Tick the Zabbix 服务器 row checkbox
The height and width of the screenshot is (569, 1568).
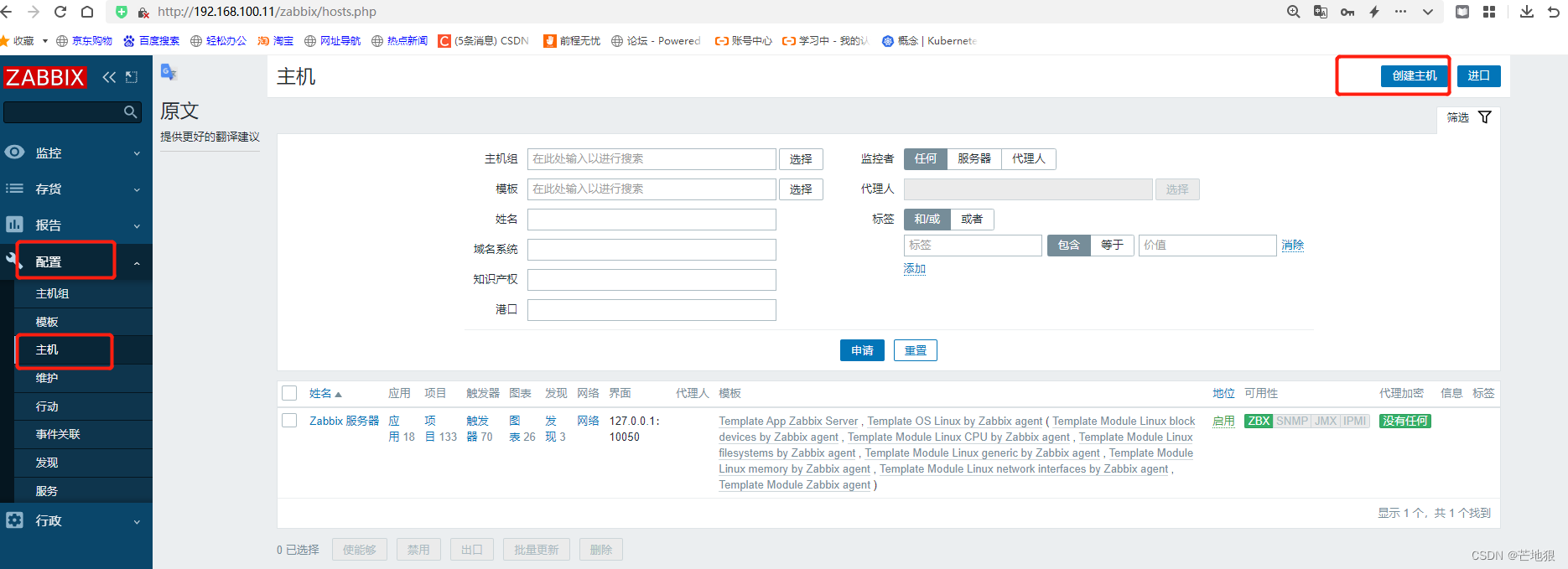pyautogui.click(x=289, y=421)
